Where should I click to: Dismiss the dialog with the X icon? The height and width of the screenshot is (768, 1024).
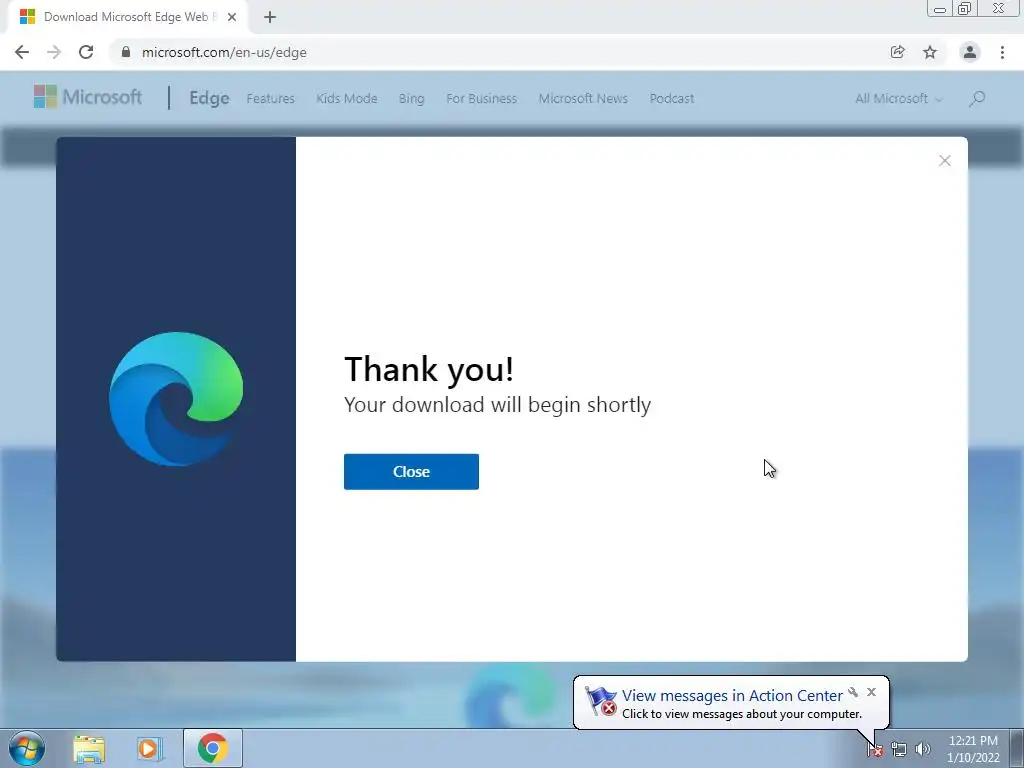tap(944, 161)
